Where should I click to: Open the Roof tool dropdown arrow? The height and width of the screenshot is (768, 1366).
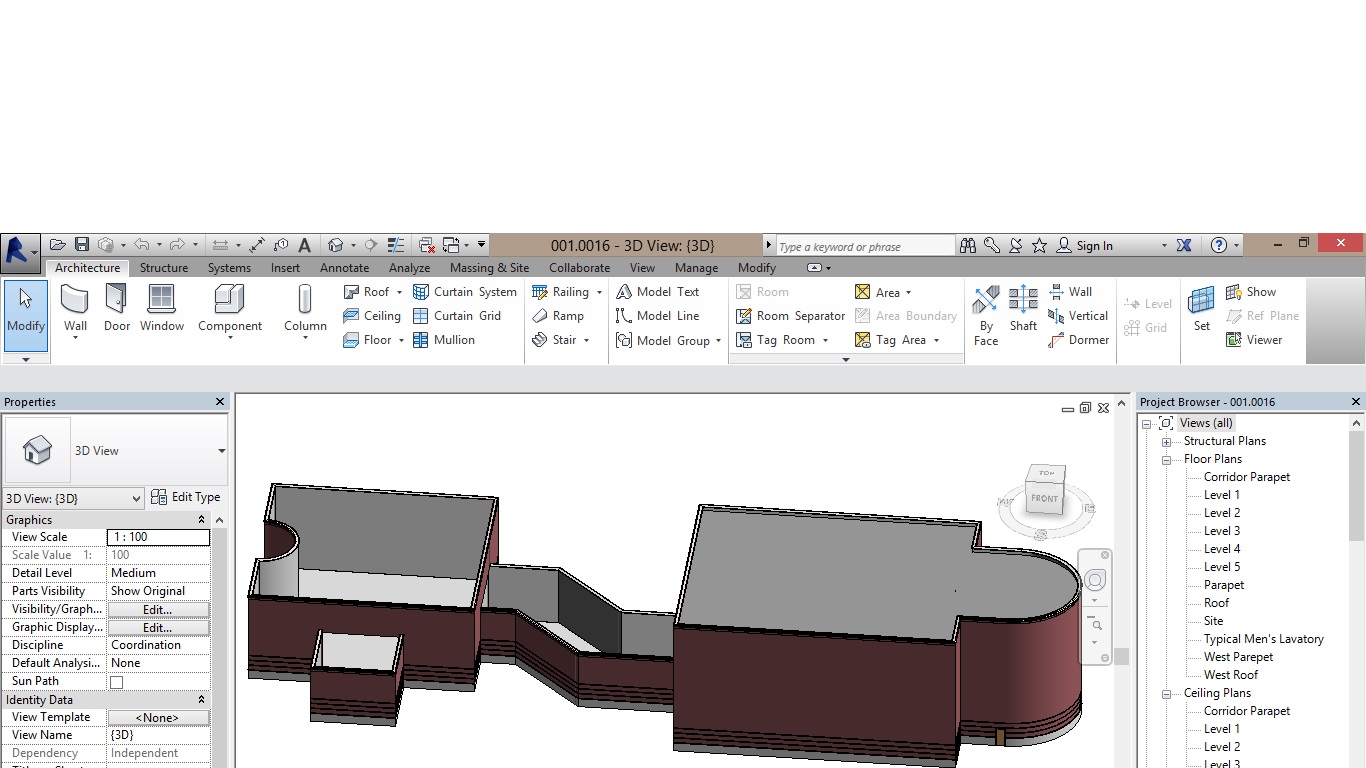pyautogui.click(x=399, y=292)
